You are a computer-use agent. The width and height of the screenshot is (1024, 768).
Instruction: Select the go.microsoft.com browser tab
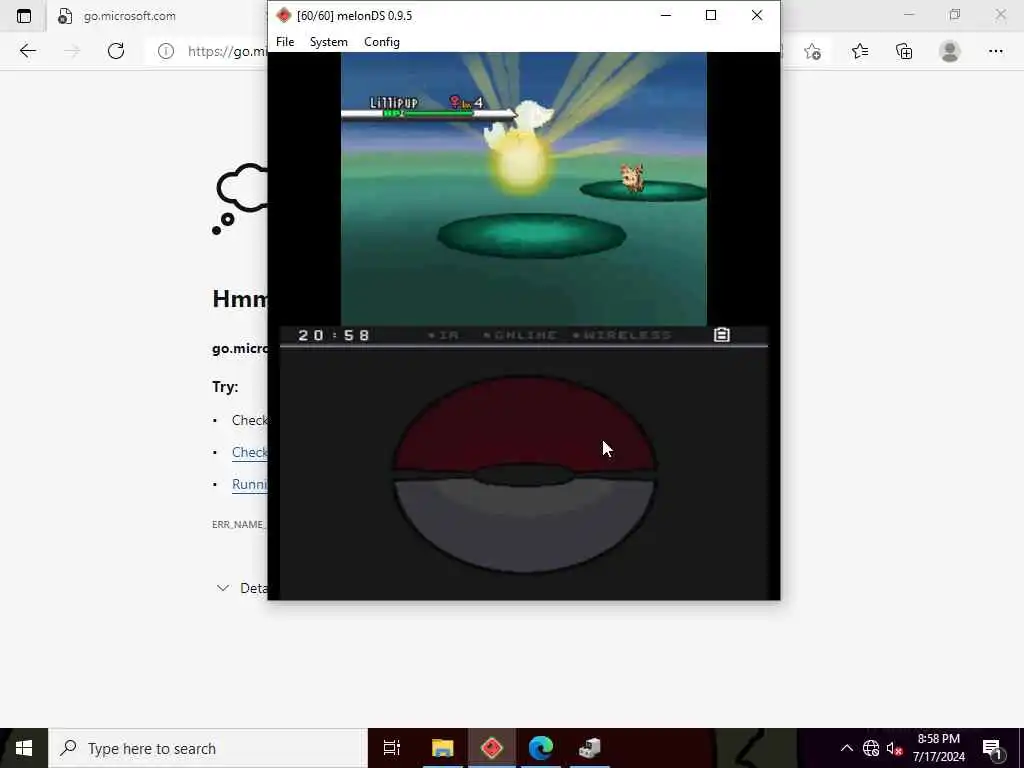pyautogui.click(x=129, y=16)
